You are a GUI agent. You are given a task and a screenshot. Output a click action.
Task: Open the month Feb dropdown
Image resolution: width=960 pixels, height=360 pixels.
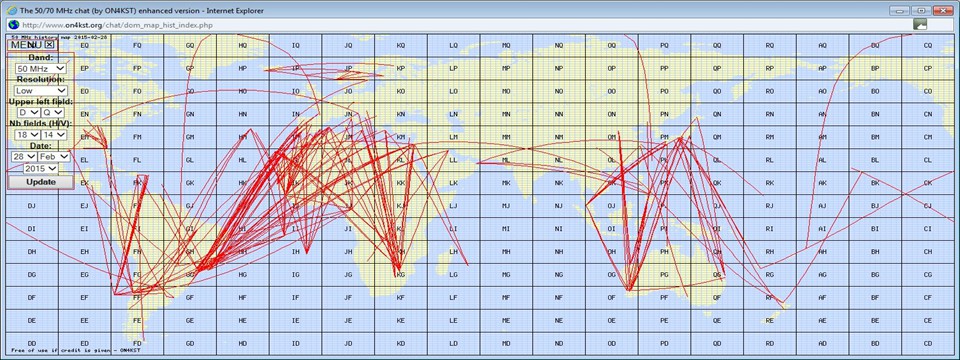[54, 157]
